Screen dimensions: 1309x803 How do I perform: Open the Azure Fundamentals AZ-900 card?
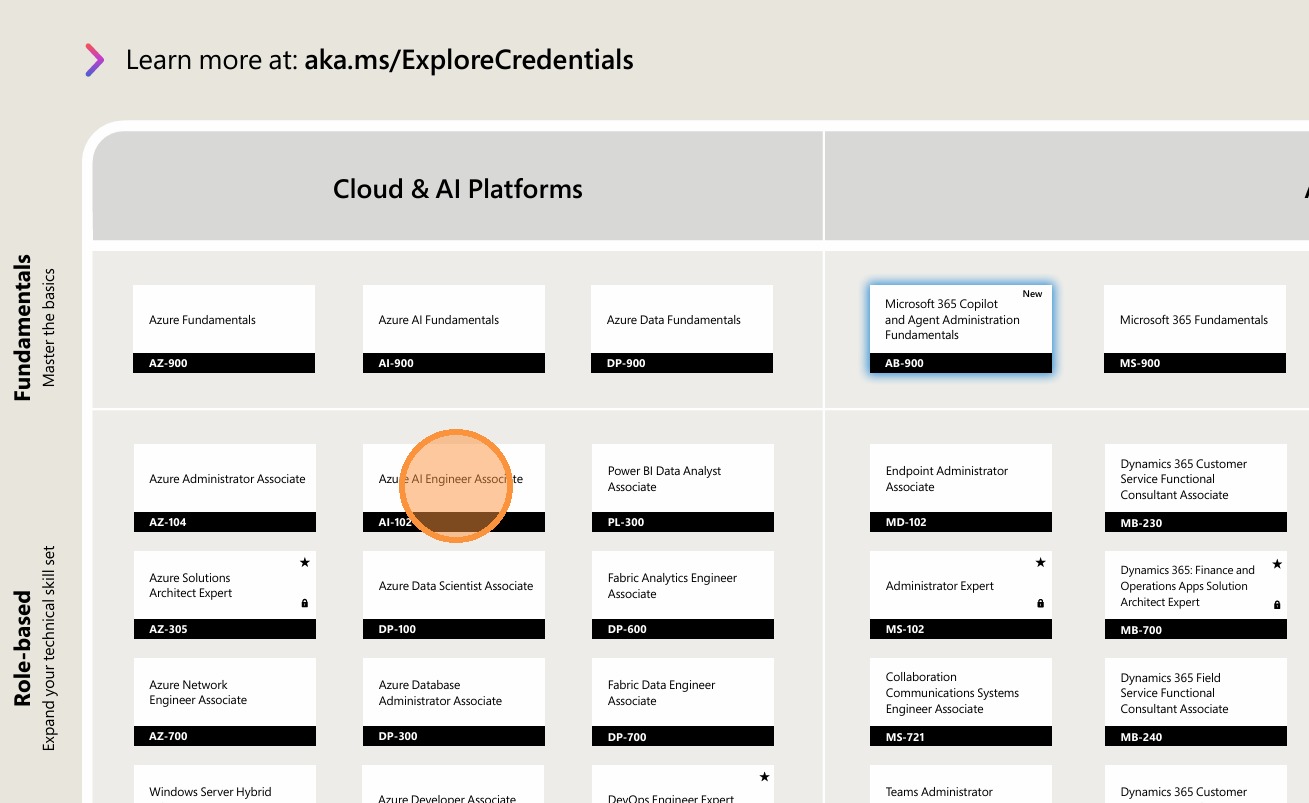(x=224, y=329)
